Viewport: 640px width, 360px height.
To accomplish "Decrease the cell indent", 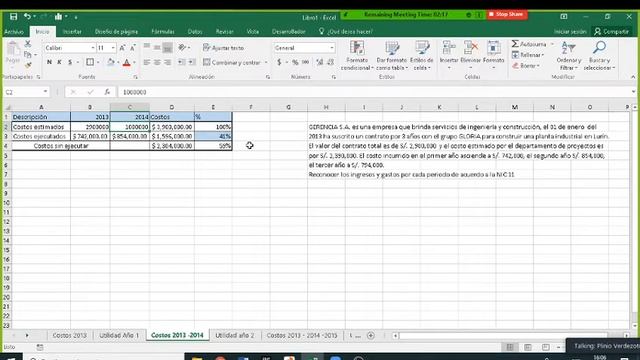I will [x=181, y=62].
